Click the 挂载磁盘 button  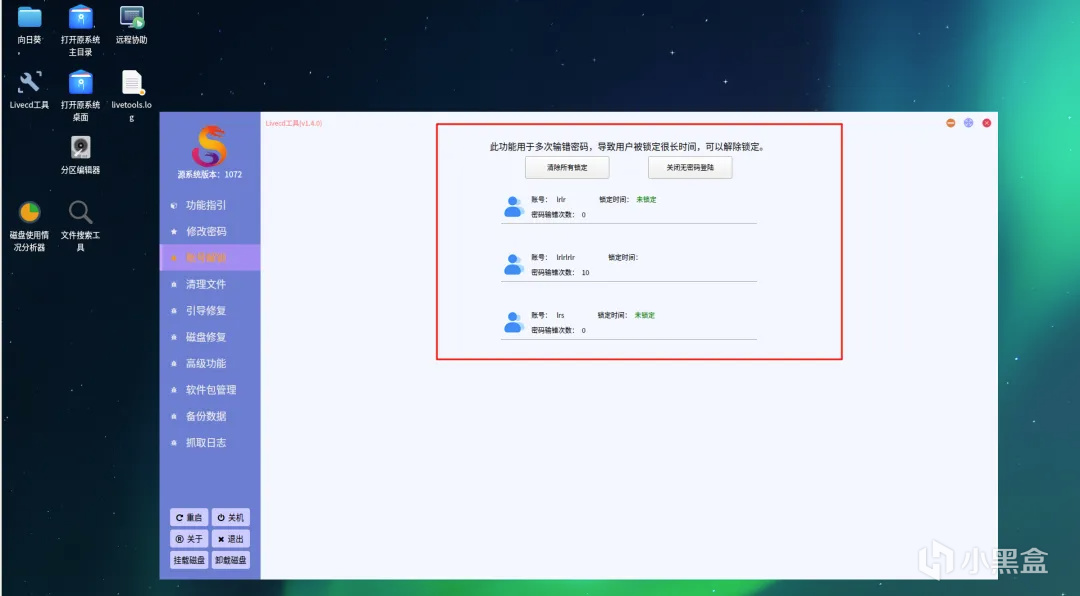pos(189,560)
